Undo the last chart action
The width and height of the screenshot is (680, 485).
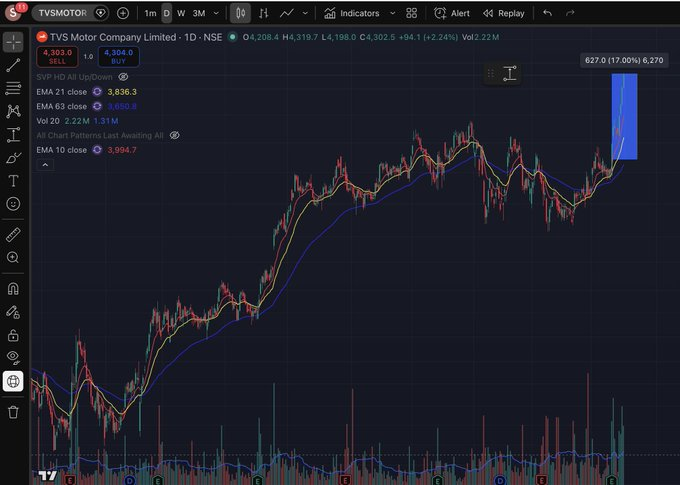click(x=547, y=13)
